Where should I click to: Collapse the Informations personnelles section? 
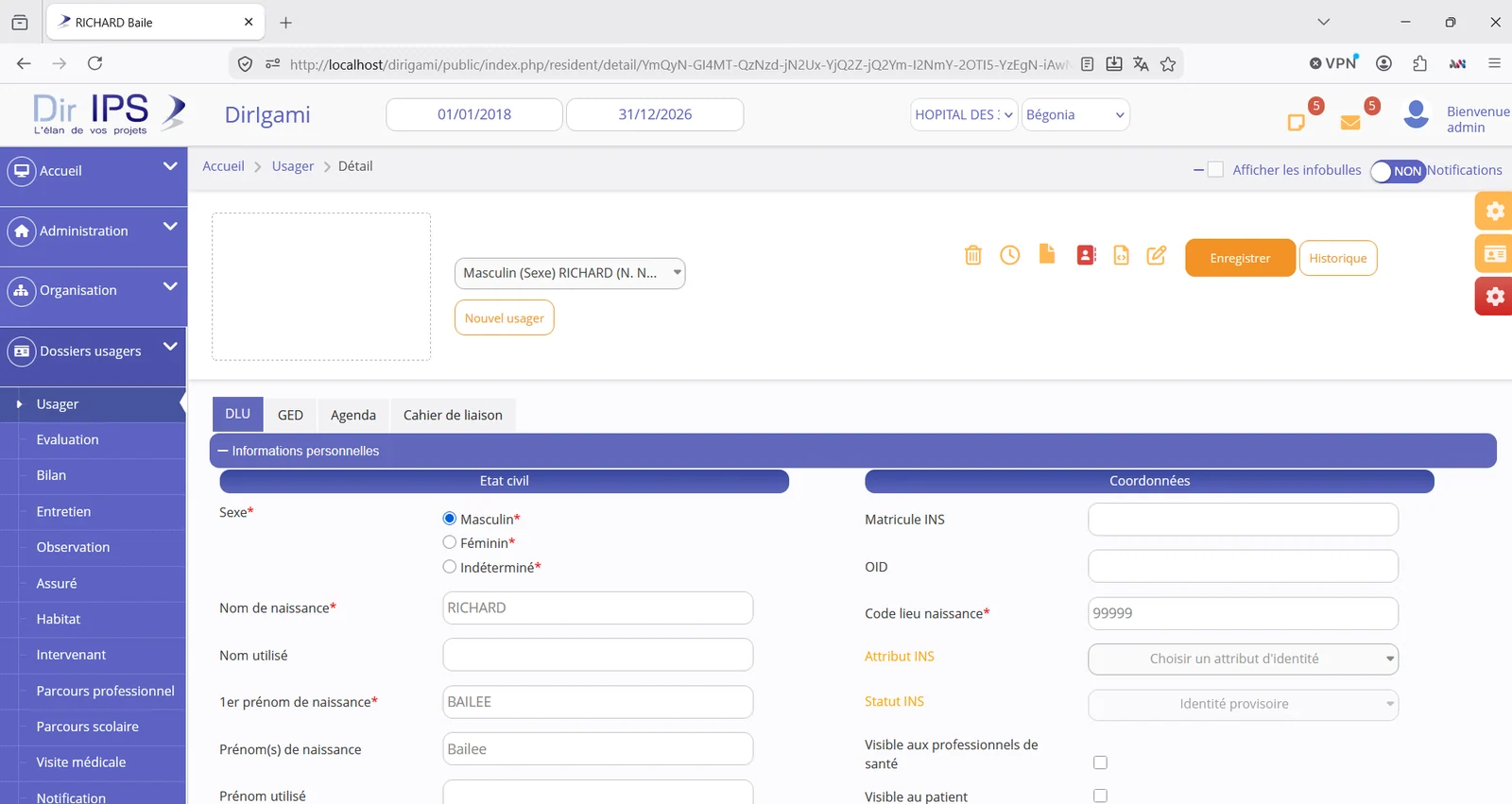[x=852, y=451]
